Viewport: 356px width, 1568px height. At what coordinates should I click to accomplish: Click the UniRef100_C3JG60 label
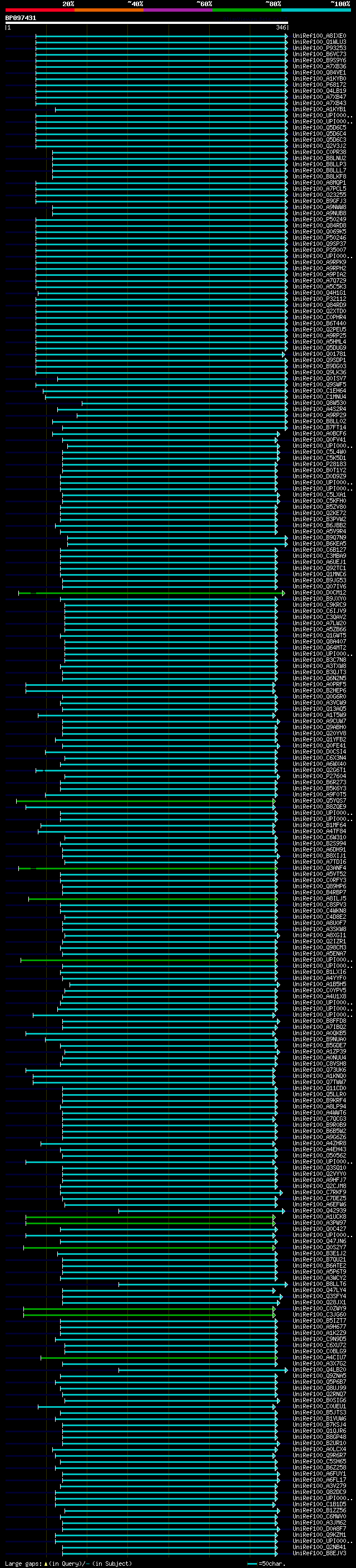319,1314
